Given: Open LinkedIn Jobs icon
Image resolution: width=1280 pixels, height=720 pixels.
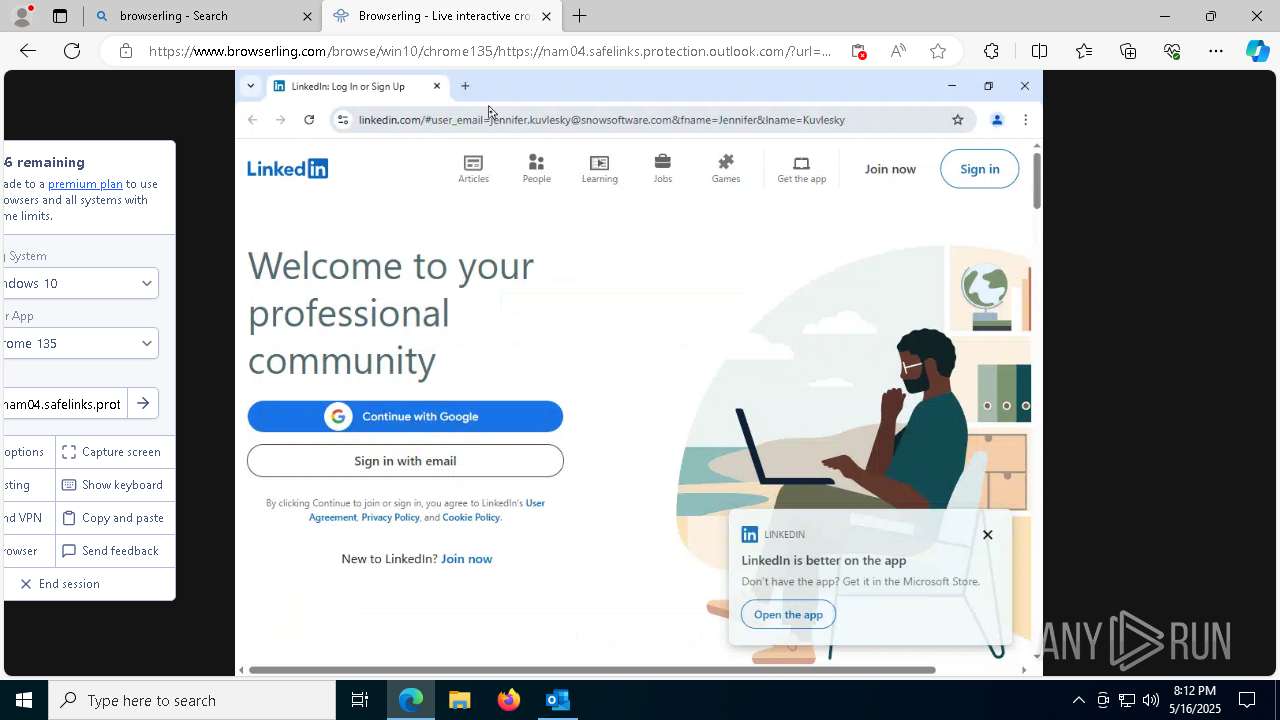Looking at the screenshot, I should pos(662,168).
